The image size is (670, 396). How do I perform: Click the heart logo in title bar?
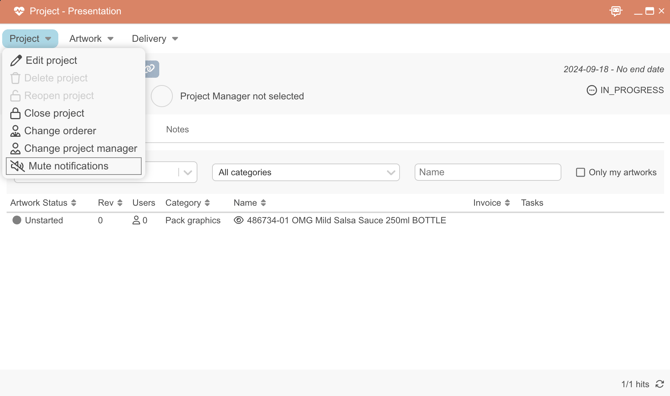coord(19,11)
